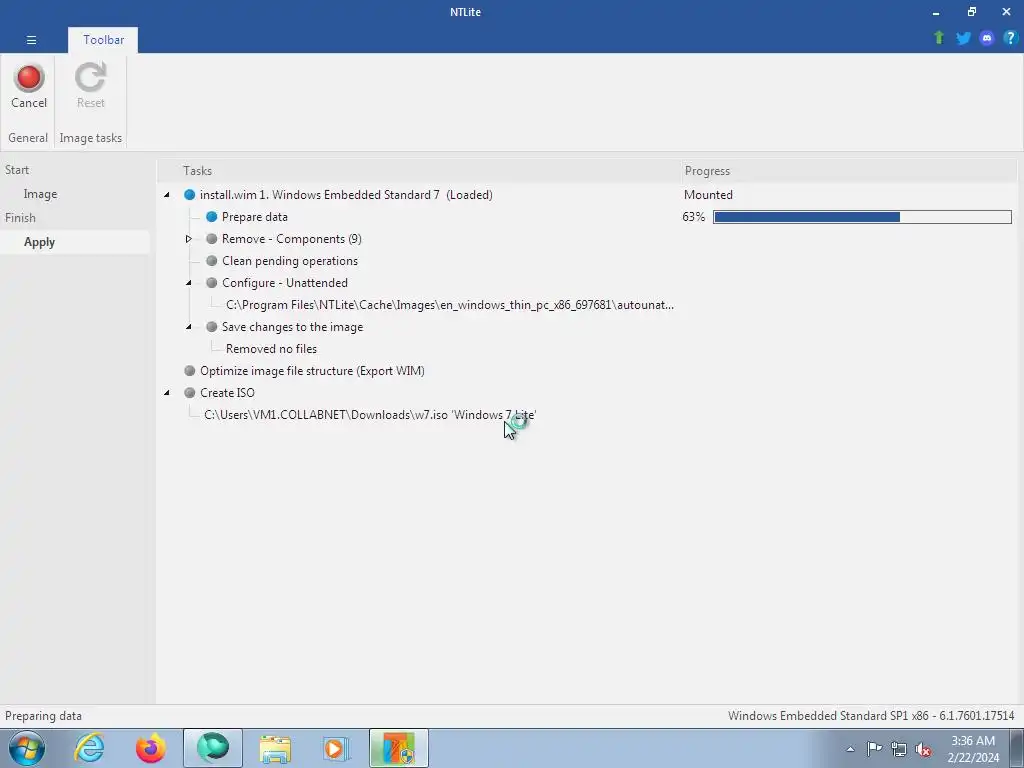Open Windows Start orb

coord(27,748)
